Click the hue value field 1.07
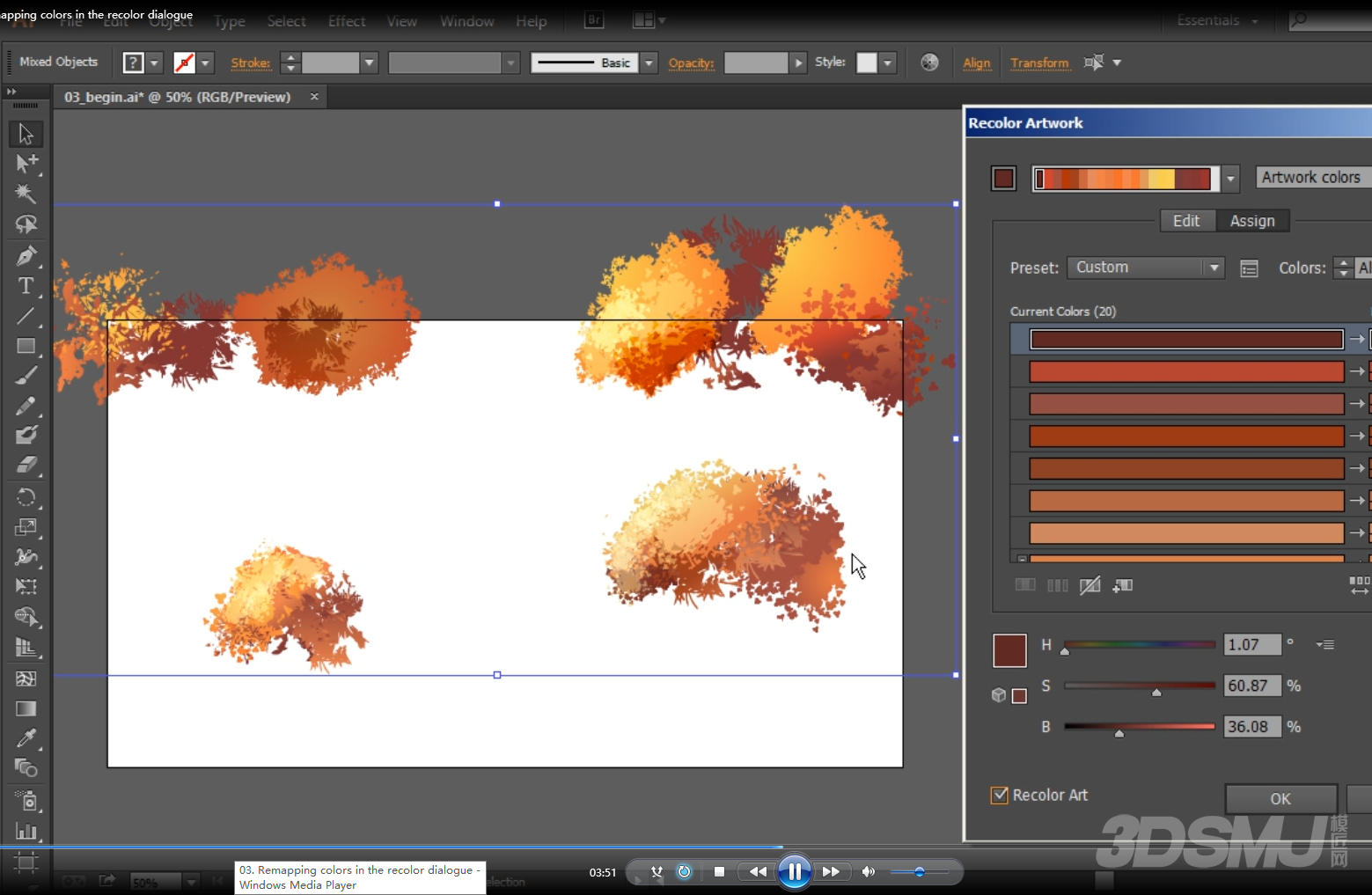Viewport: 1372px width, 895px height. coord(1252,645)
